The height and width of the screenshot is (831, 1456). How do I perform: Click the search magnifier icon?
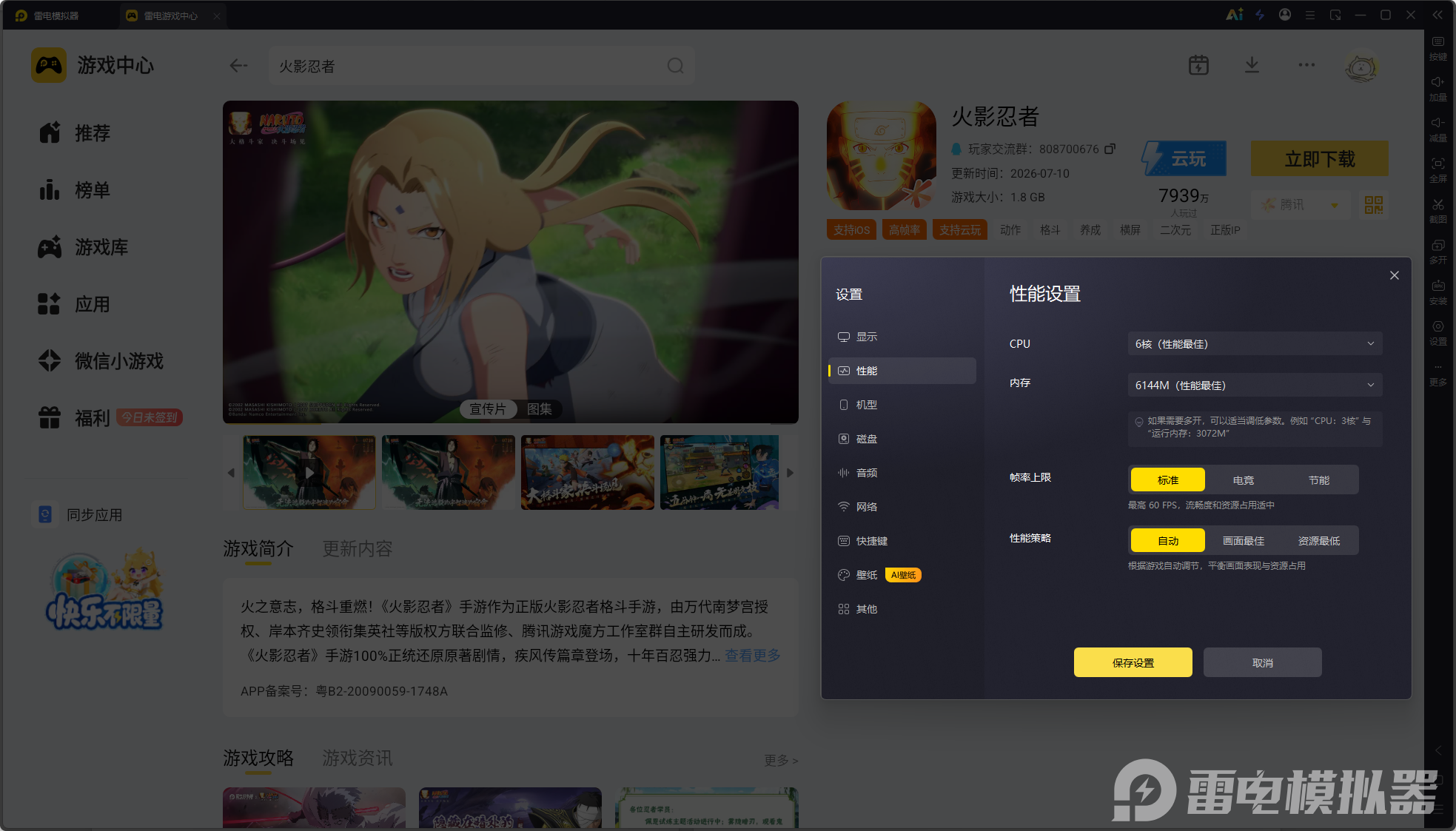point(675,66)
